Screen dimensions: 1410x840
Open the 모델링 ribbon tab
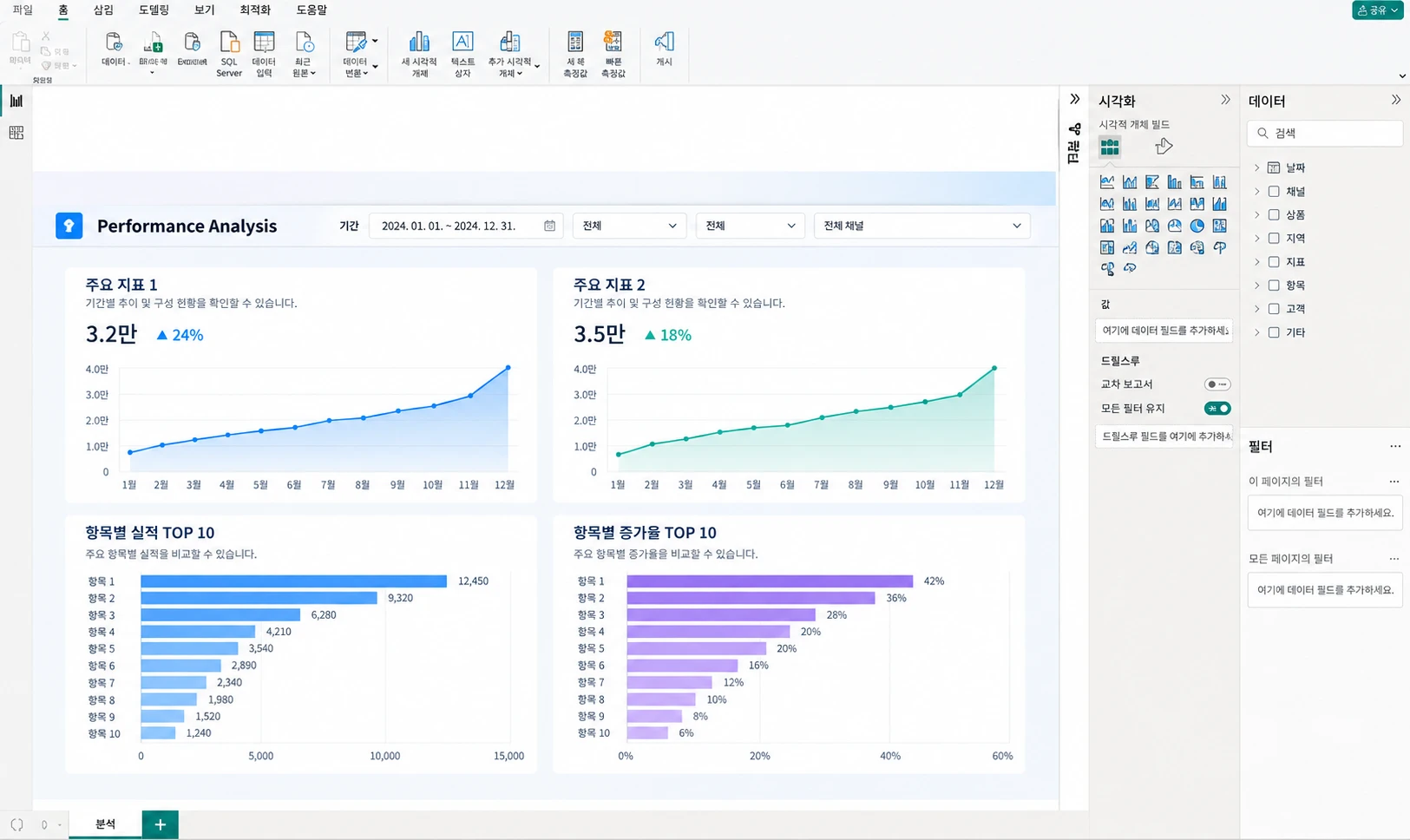click(154, 10)
